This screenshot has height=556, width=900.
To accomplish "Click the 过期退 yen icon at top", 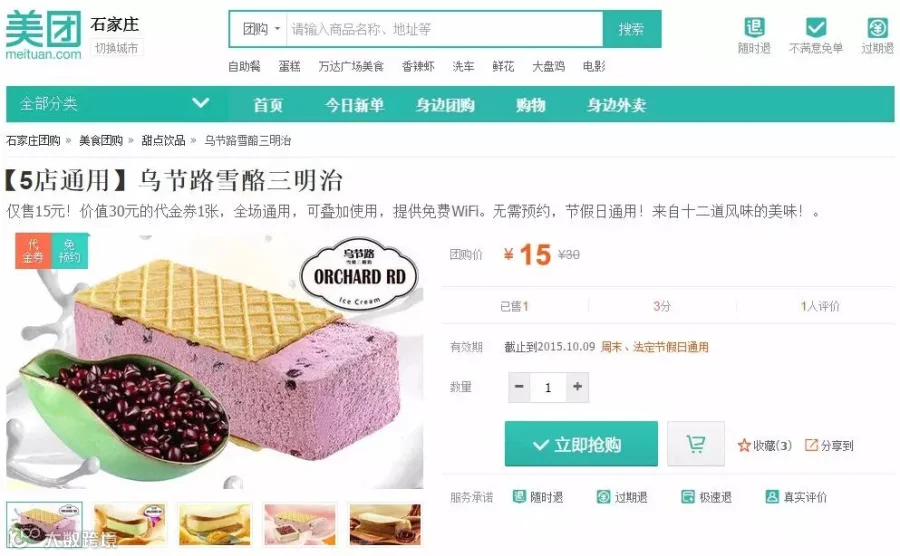I will pos(877,27).
